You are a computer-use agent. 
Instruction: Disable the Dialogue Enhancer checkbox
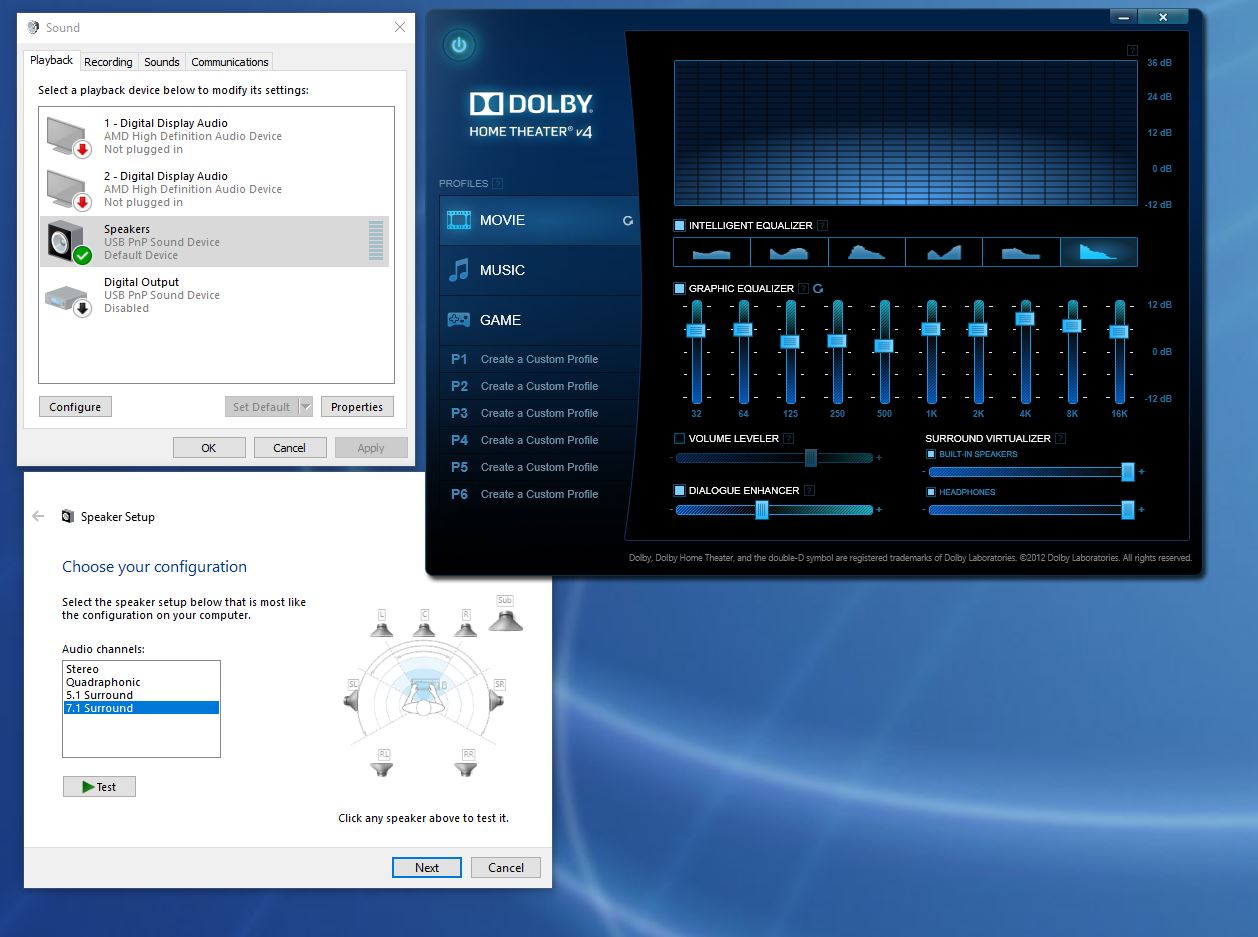click(x=680, y=490)
